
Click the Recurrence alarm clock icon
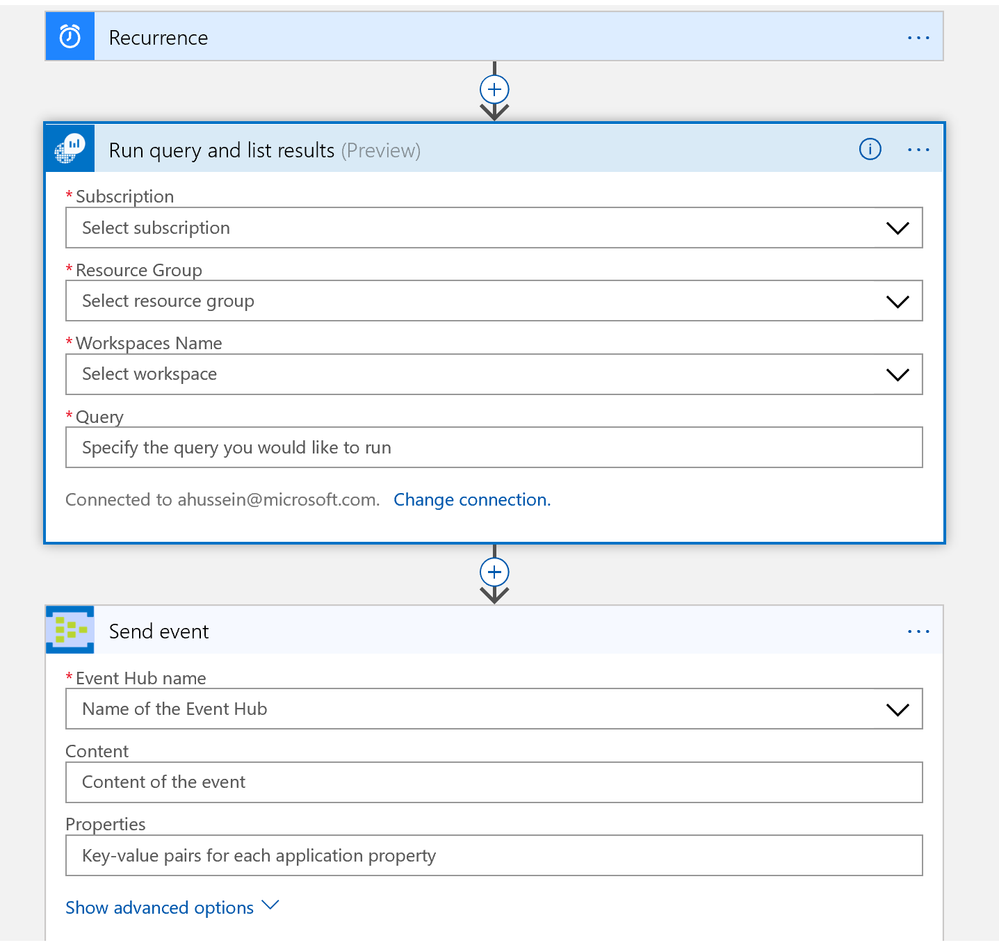tap(70, 37)
